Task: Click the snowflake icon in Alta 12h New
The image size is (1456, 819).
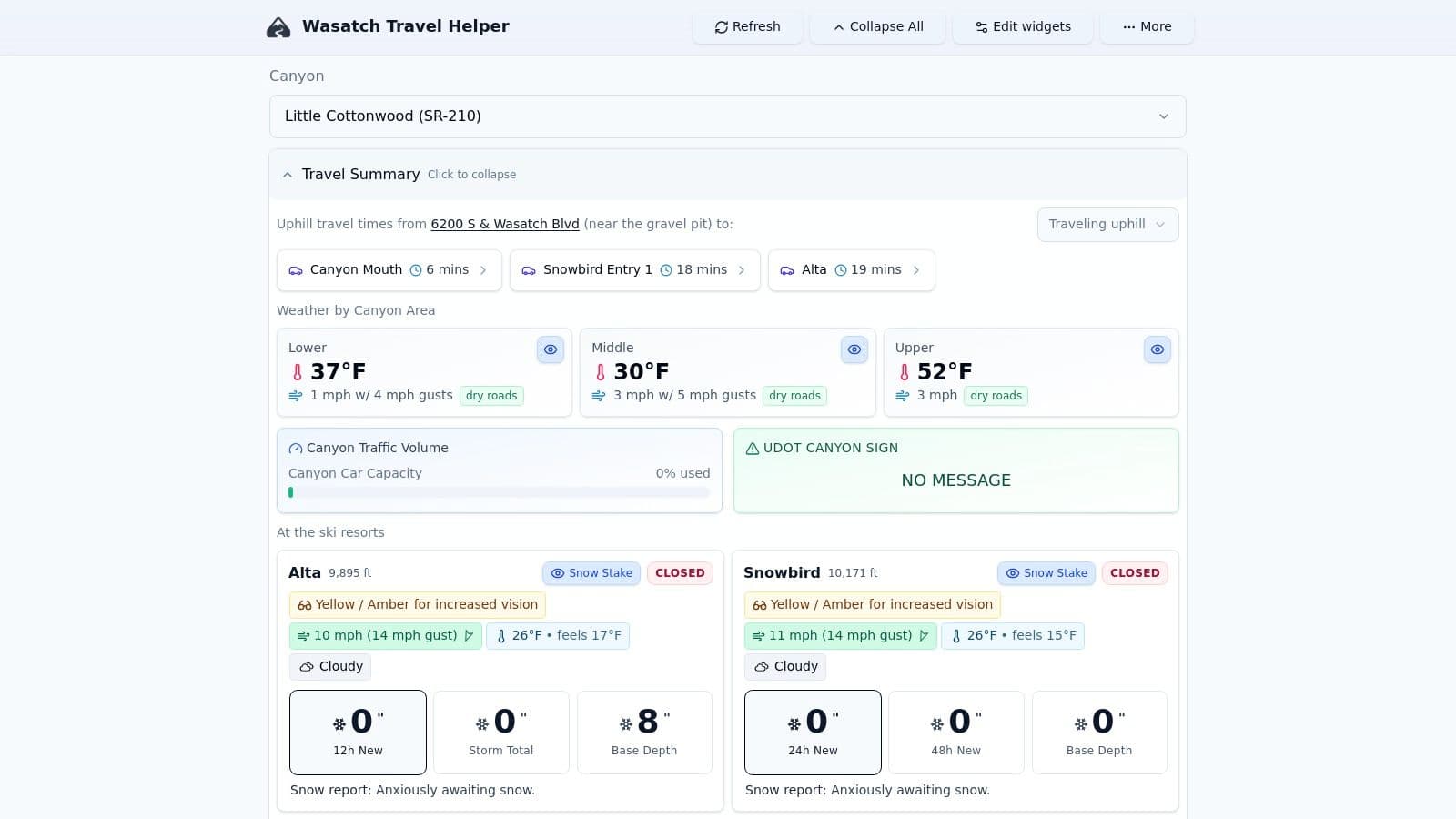Action: (339, 724)
